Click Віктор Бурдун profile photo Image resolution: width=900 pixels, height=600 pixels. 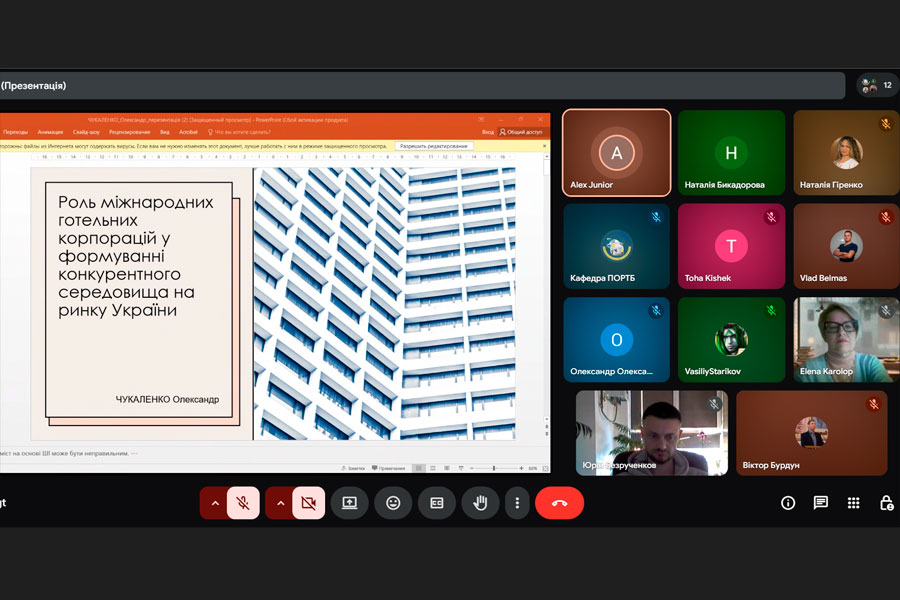tap(812, 432)
